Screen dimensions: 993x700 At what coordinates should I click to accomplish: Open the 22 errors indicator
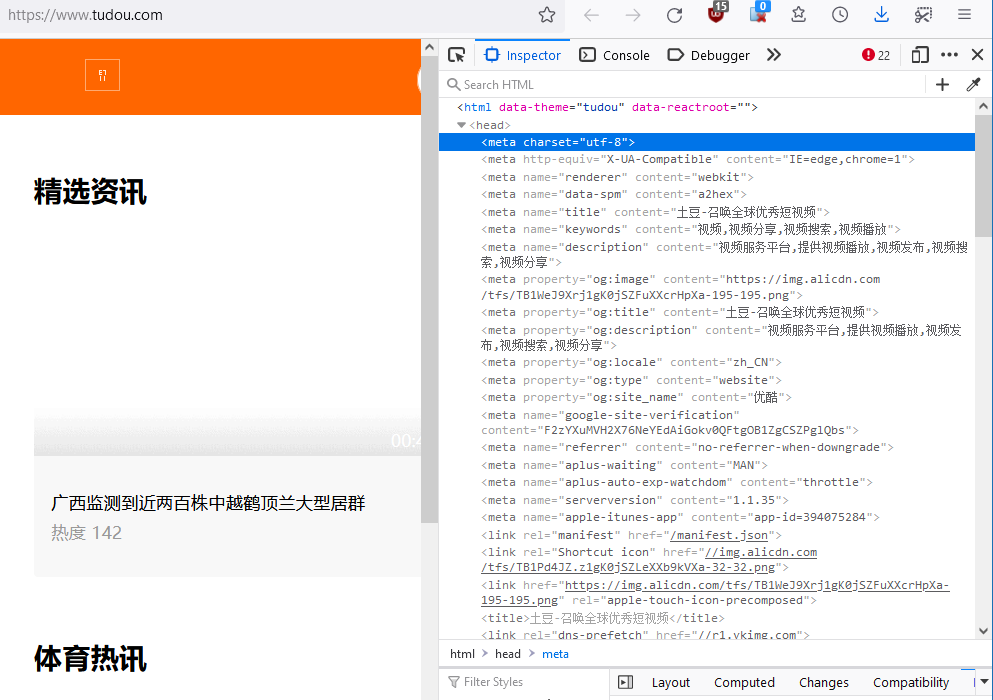click(x=876, y=55)
